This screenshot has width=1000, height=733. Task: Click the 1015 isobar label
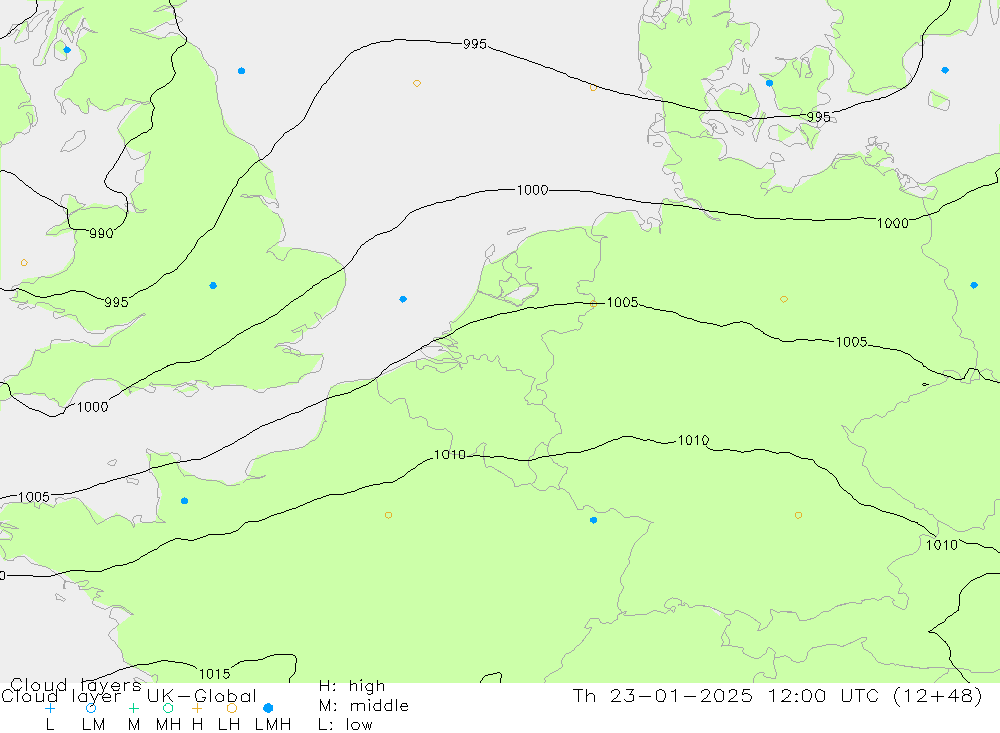[214, 674]
